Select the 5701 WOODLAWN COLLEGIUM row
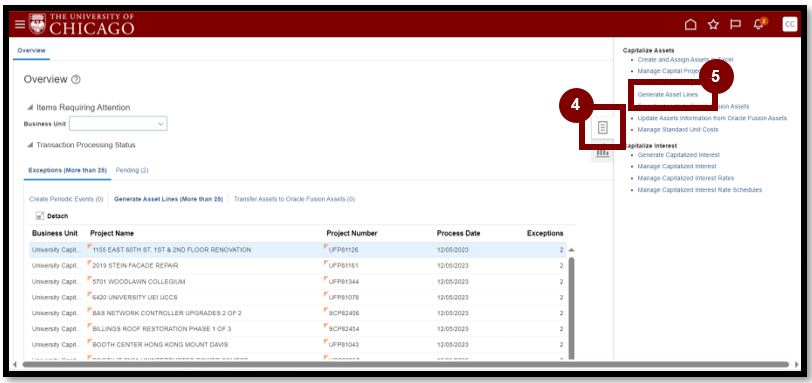This screenshot has height=383, width=812. (298, 282)
